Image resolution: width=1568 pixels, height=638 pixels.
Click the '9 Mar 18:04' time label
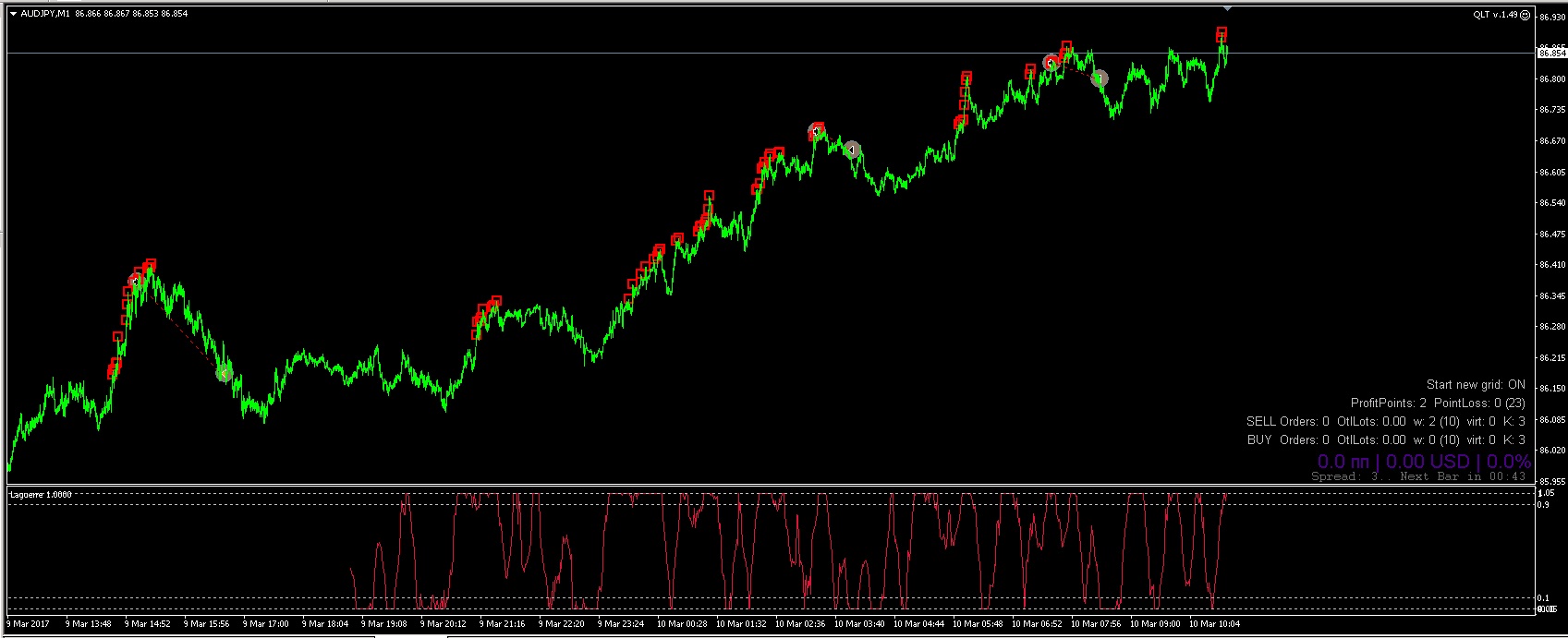[x=324, y=624]
